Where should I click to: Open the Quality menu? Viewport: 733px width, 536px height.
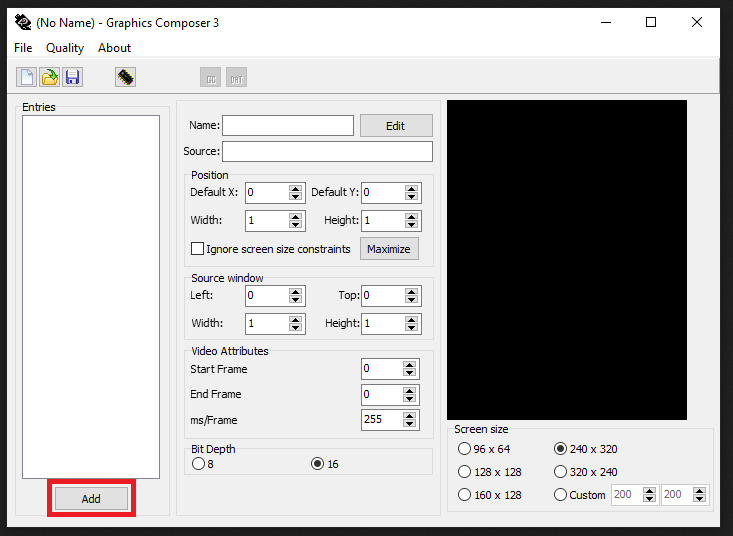(x=65, y=48)
